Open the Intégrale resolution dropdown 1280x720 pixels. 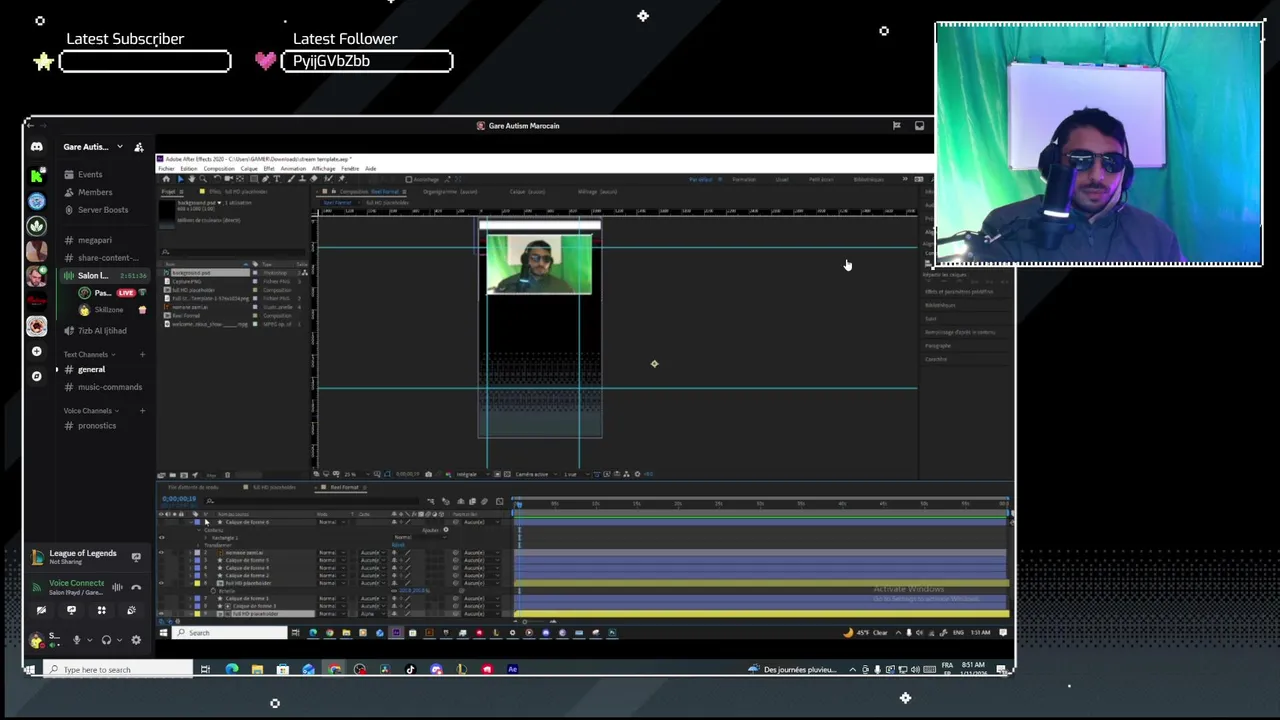(x=472, y=474)
